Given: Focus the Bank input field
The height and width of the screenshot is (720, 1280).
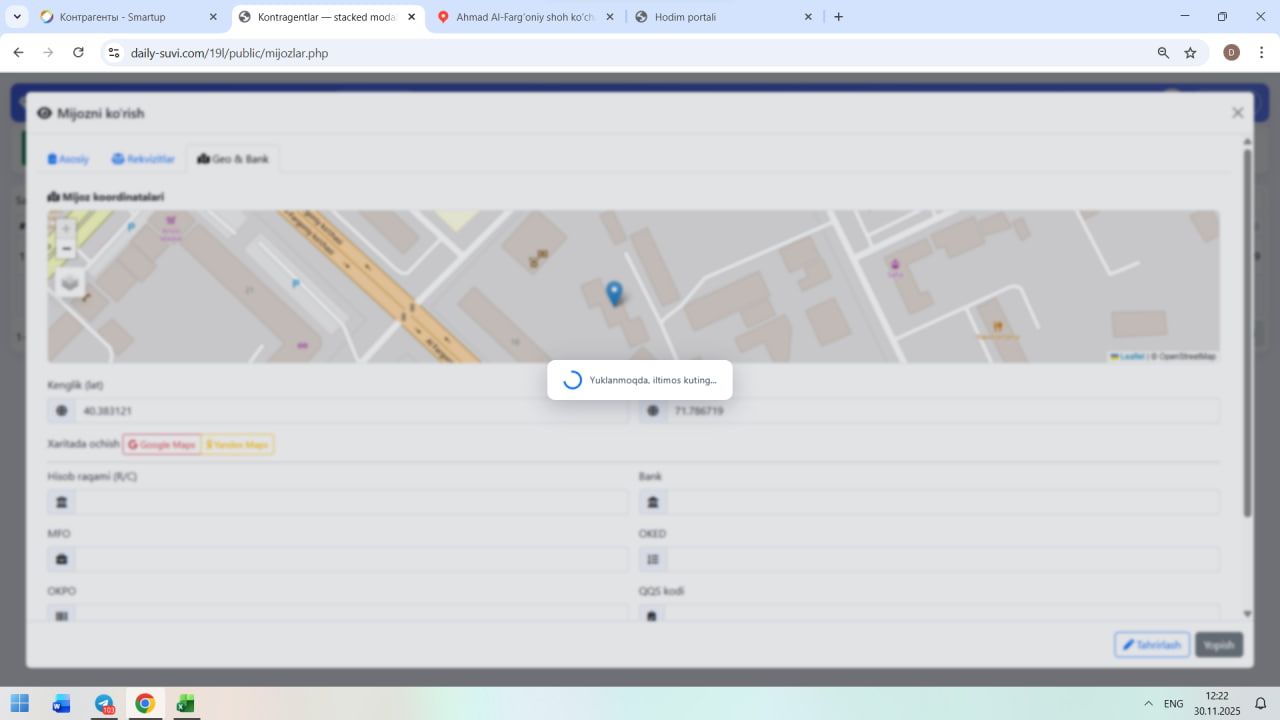Looking at the screenshot, I should pos(943,502).
